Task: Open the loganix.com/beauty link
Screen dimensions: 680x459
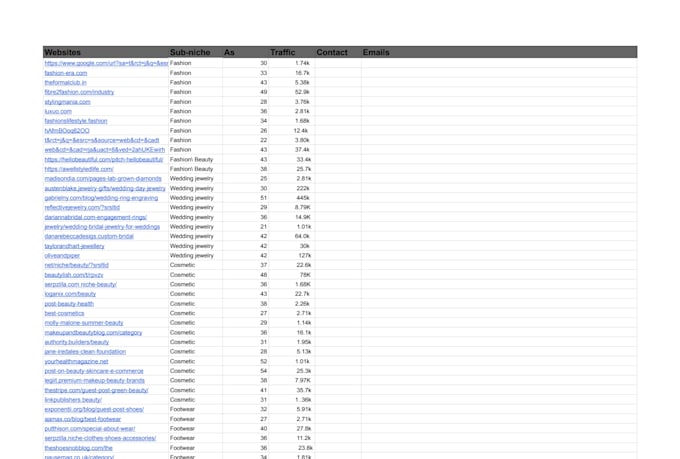Action: click(x=70, y=294)
